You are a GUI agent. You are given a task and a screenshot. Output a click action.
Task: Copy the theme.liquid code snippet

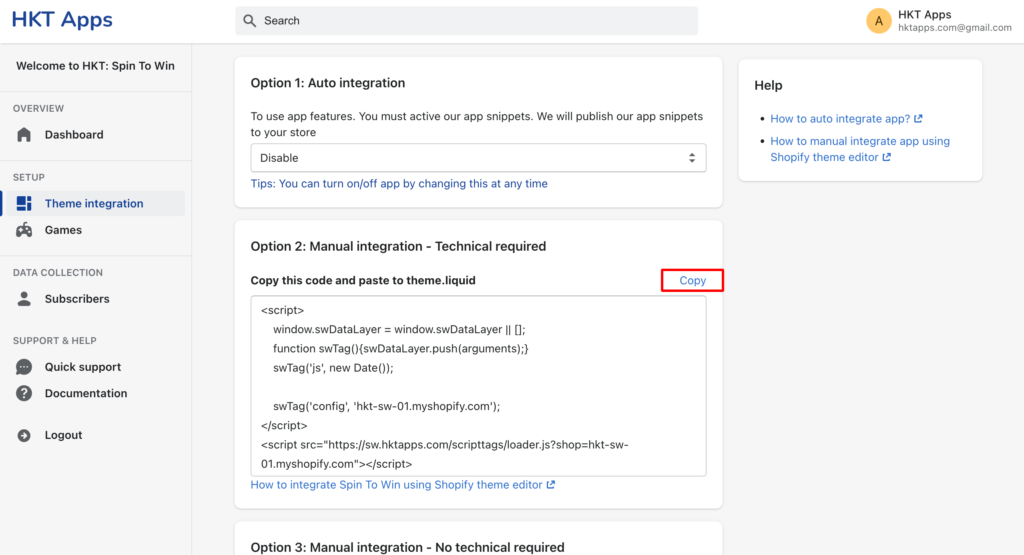click(x=692, y=280)
